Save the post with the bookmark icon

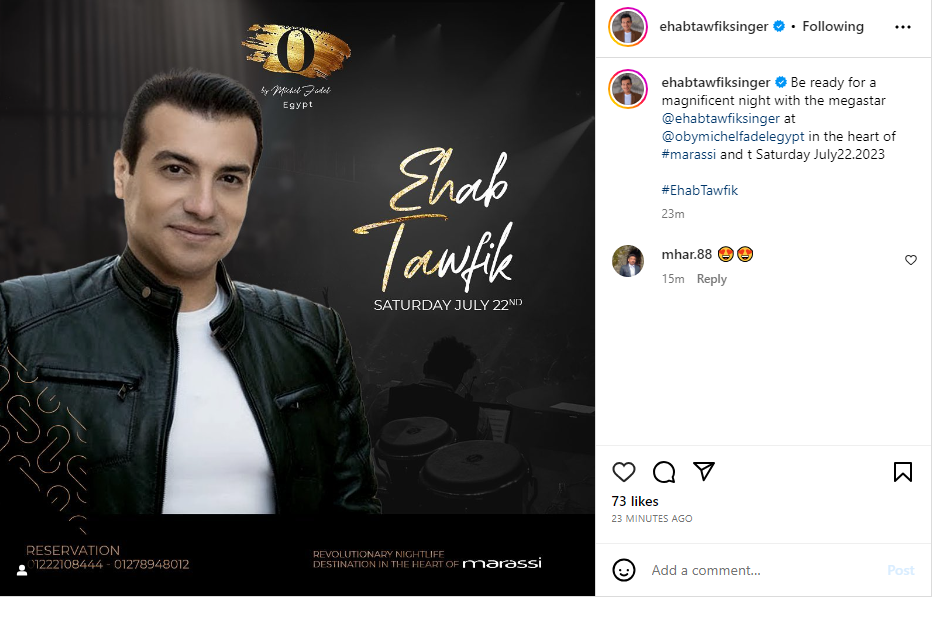(902, 472)
